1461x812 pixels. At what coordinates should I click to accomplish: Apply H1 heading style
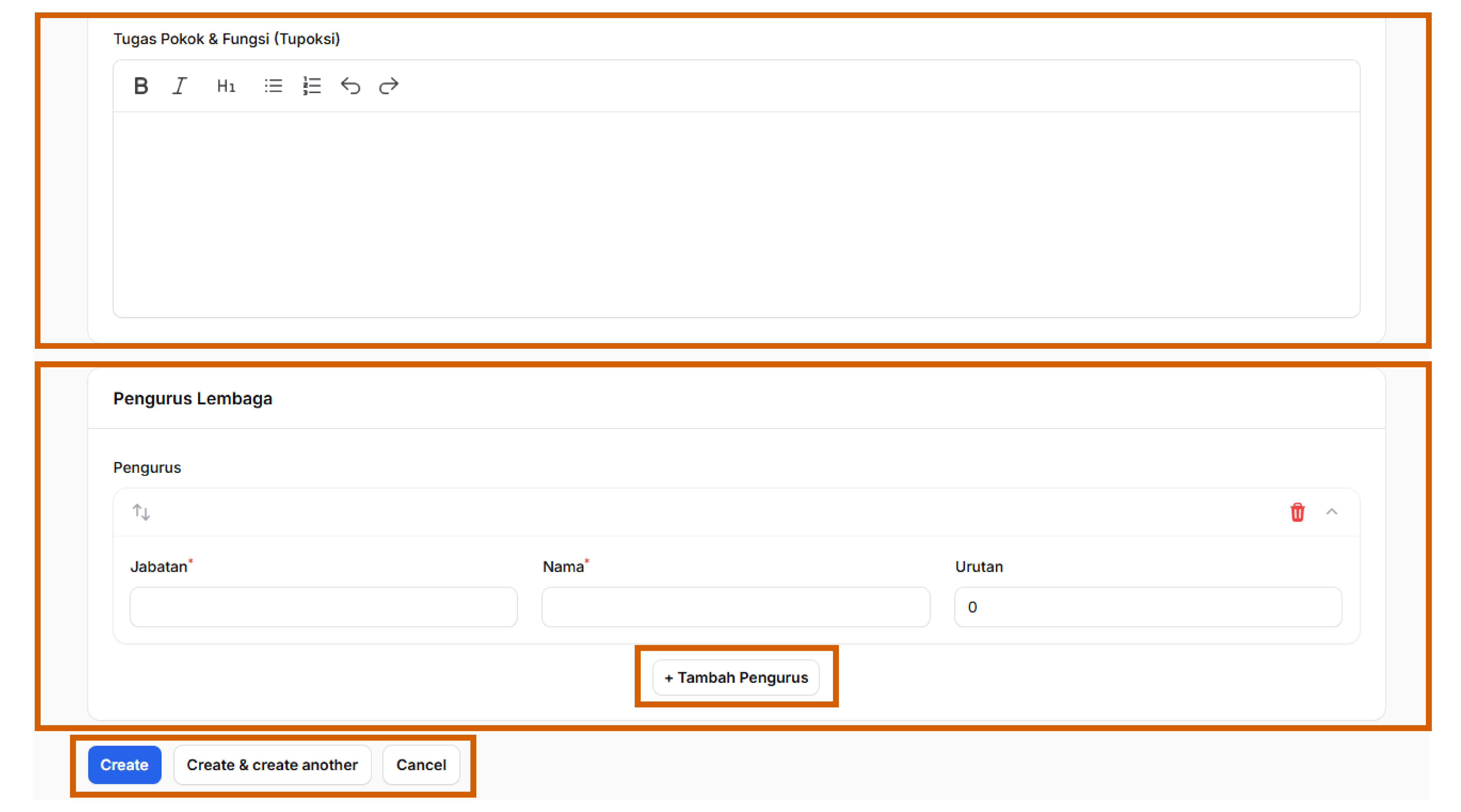point(226,86)
